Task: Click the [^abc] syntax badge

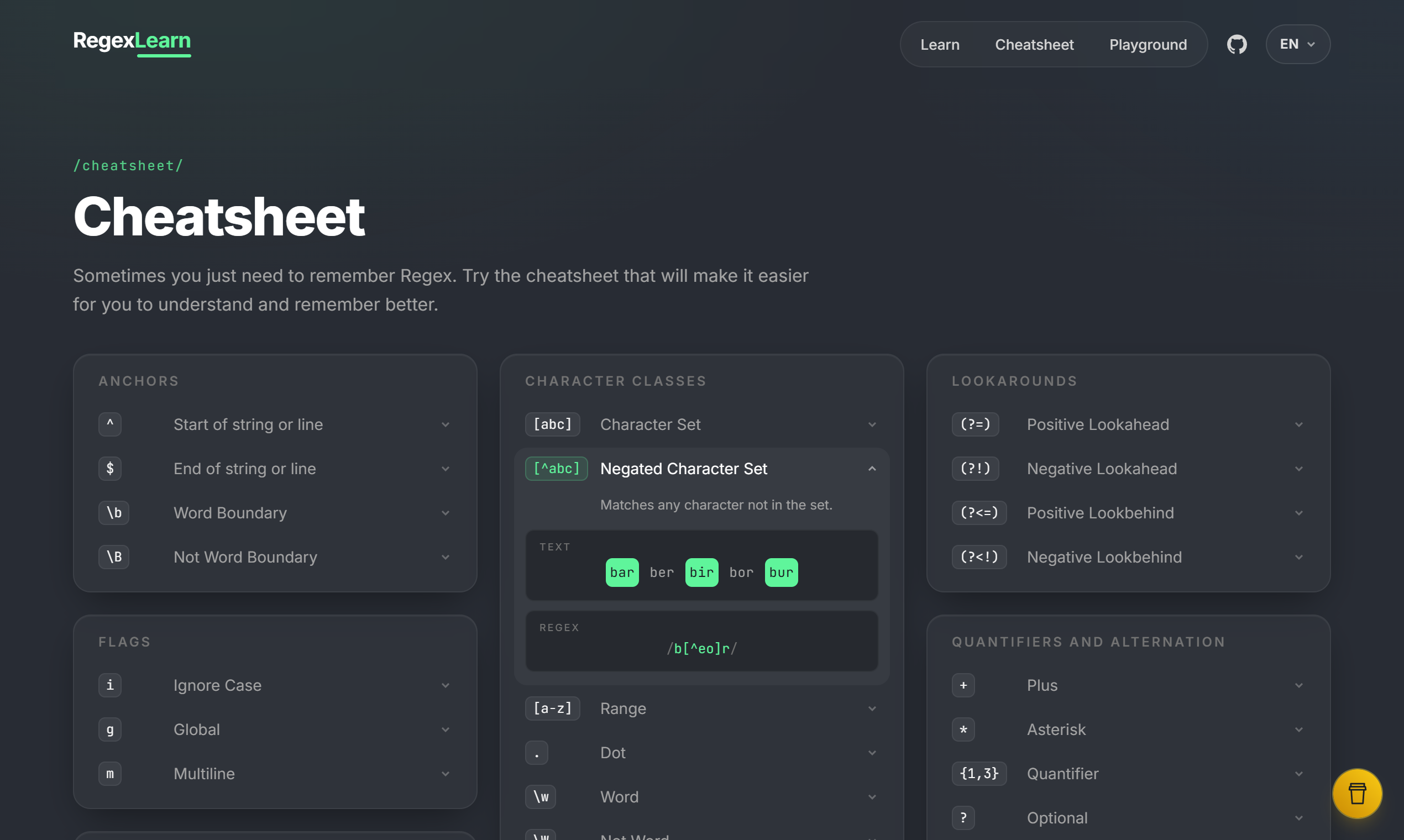Action: [557, 469]
